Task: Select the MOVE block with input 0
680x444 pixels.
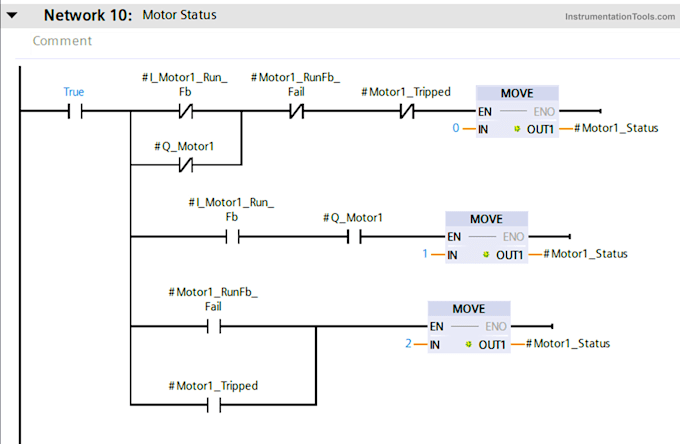Action: (x=517, y=111)
